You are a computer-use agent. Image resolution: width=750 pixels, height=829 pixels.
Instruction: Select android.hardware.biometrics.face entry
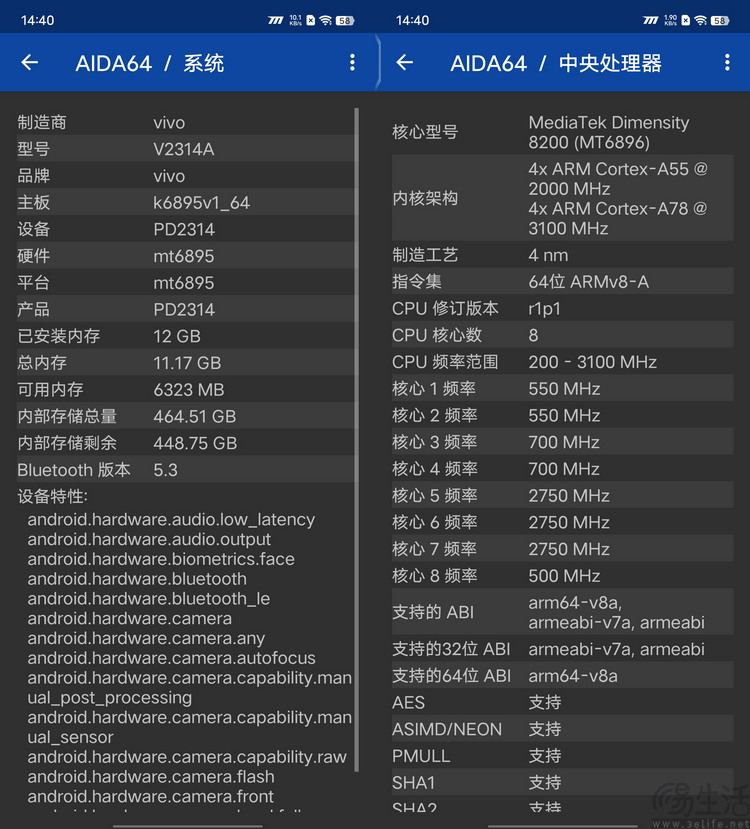coord(161,559)
